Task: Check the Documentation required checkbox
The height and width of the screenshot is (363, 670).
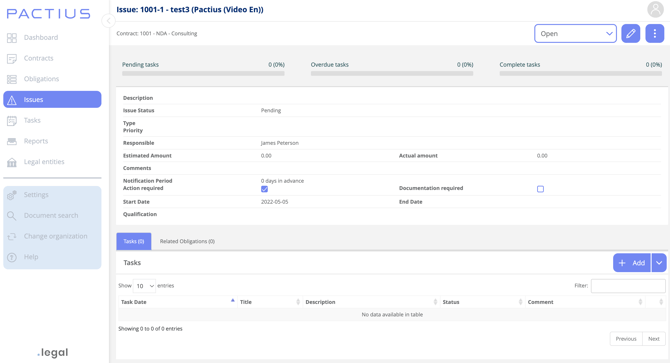Action: tap(541, 189)
